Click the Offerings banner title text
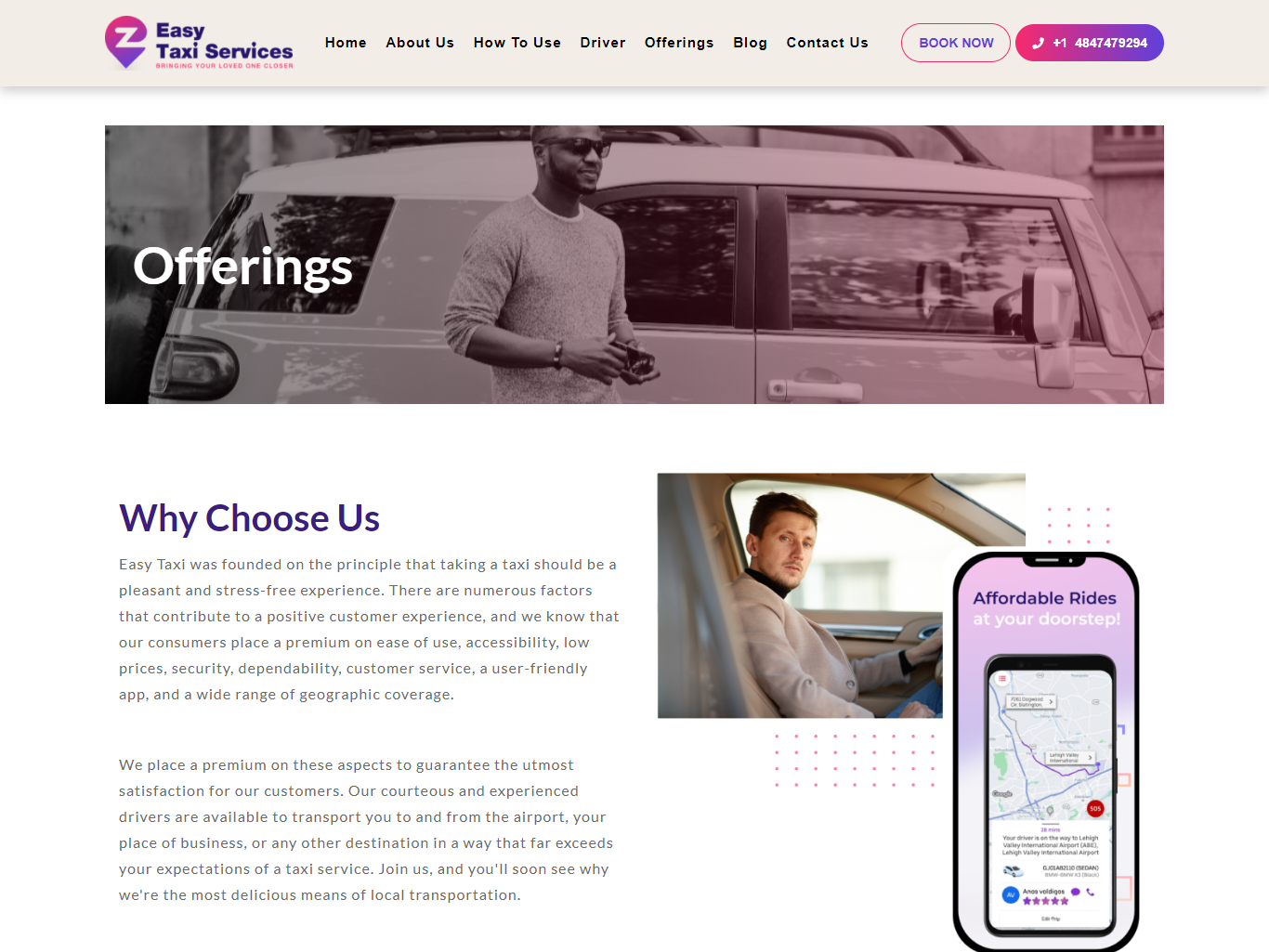Image resolution: width=1269 pixels, height=952 pixels. pos(242,267)
